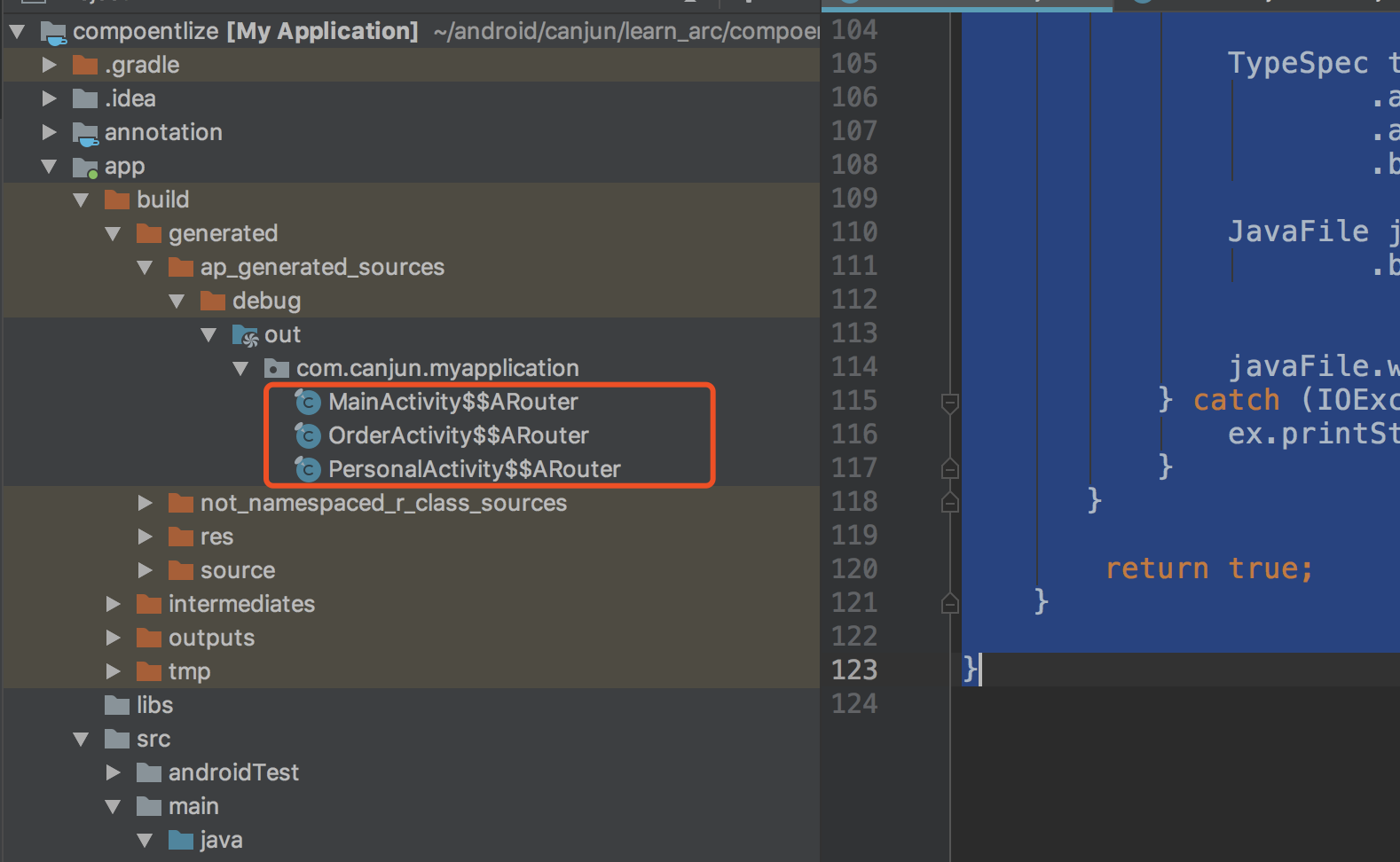Click the closing brace on line 123
Viewport: 1400px width, 862px height.
click(971, 669)
